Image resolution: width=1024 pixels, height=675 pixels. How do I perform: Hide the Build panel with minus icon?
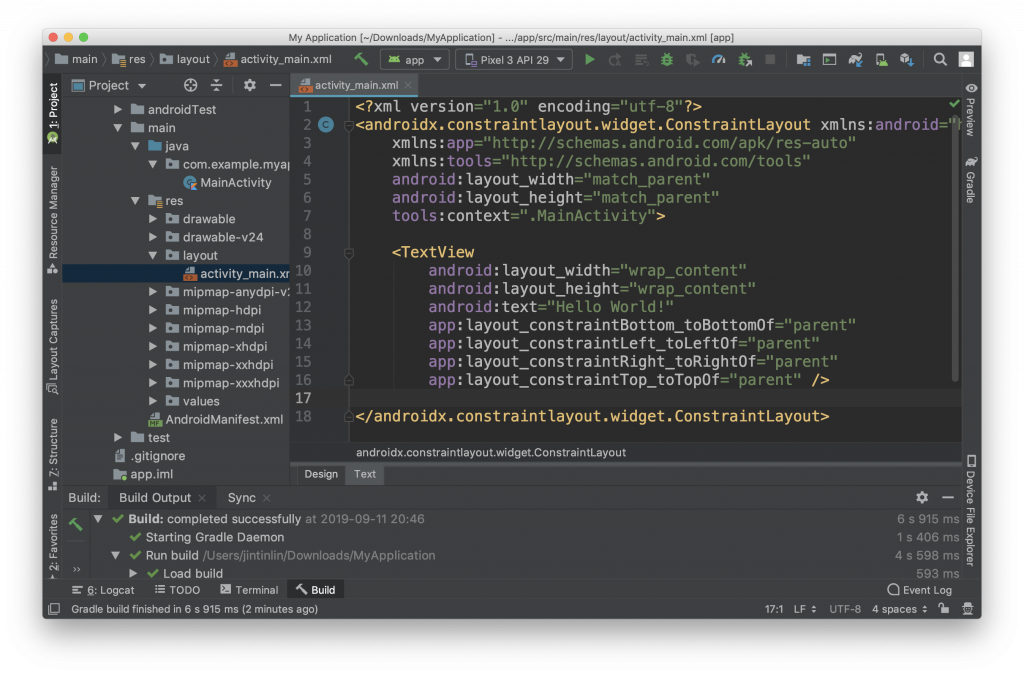pos(948,497)
